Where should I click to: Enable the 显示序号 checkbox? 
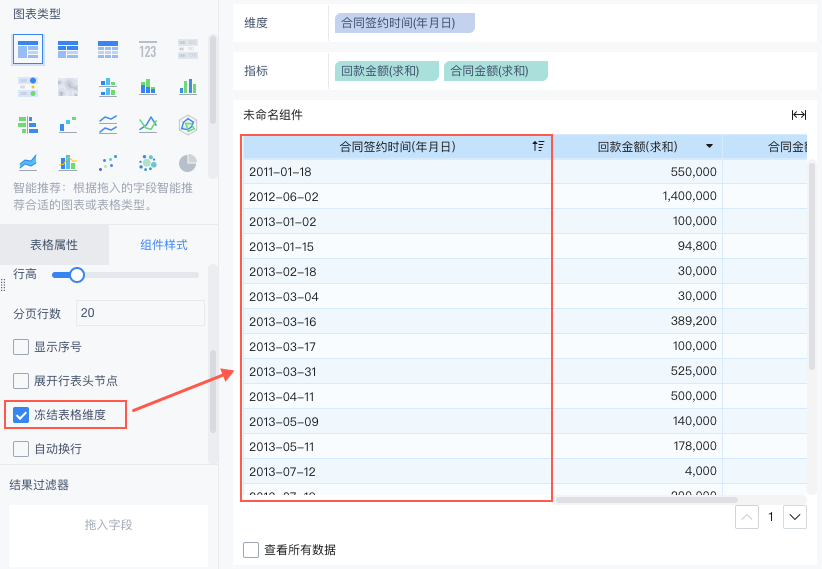21,347
